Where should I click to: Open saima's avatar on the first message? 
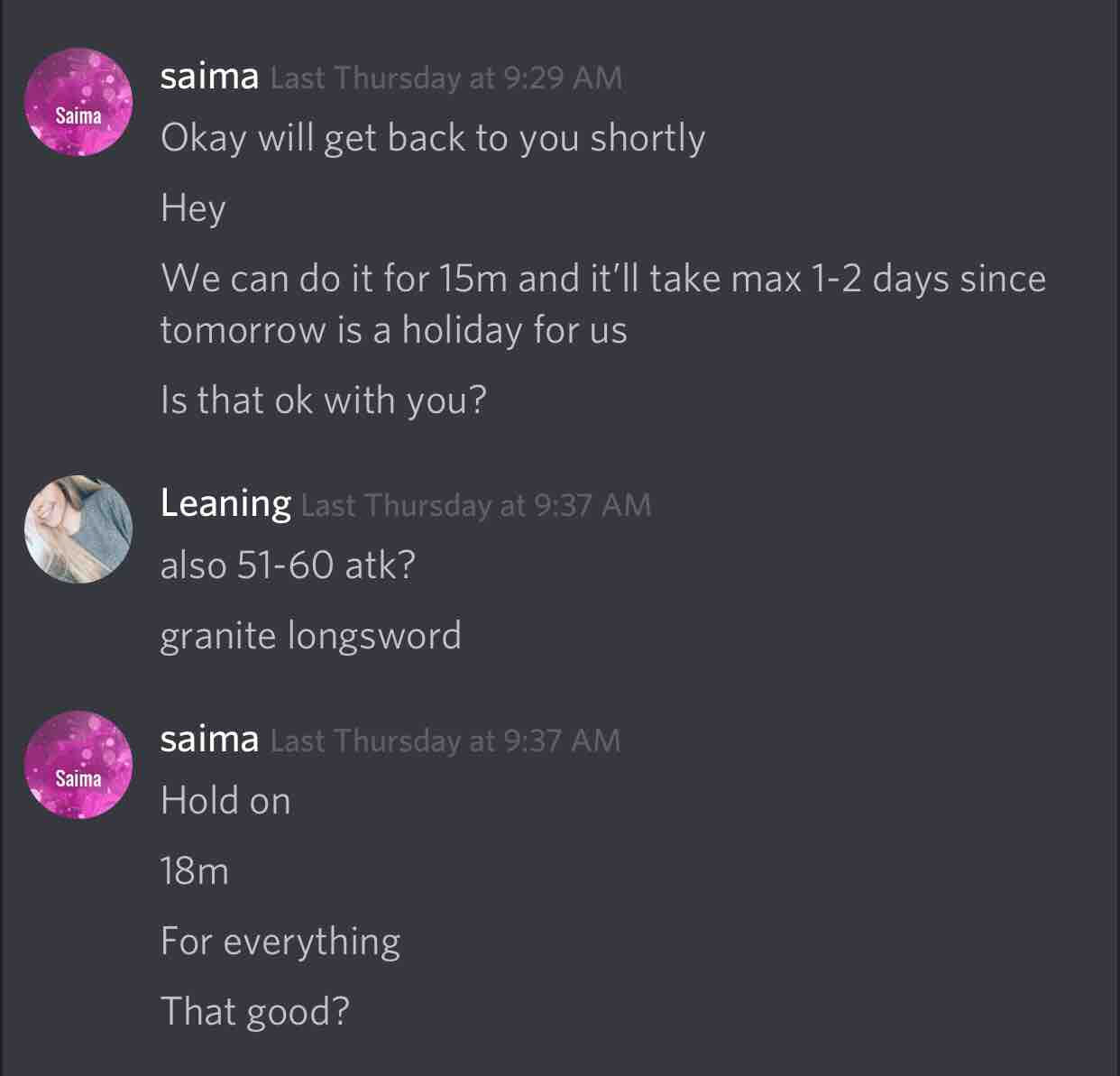(78, 102)
